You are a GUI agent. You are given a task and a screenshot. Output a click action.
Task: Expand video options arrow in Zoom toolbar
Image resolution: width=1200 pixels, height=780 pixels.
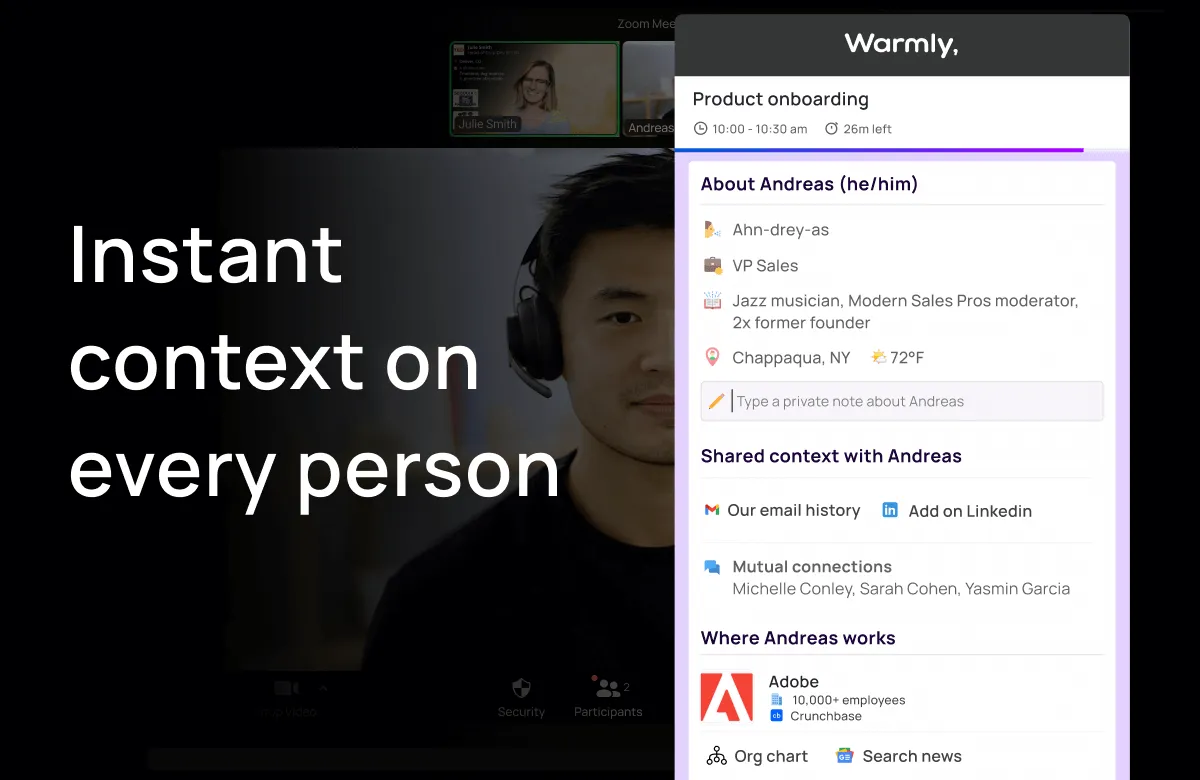(322, 688)
